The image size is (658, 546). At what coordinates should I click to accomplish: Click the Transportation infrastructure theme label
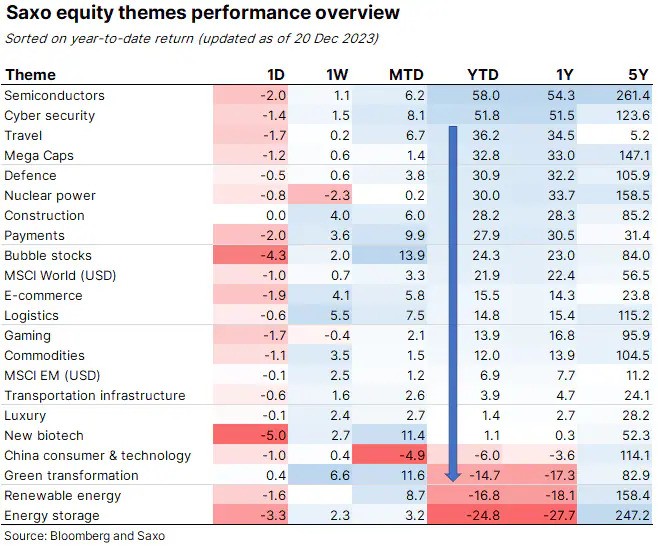tap(95, 396)
